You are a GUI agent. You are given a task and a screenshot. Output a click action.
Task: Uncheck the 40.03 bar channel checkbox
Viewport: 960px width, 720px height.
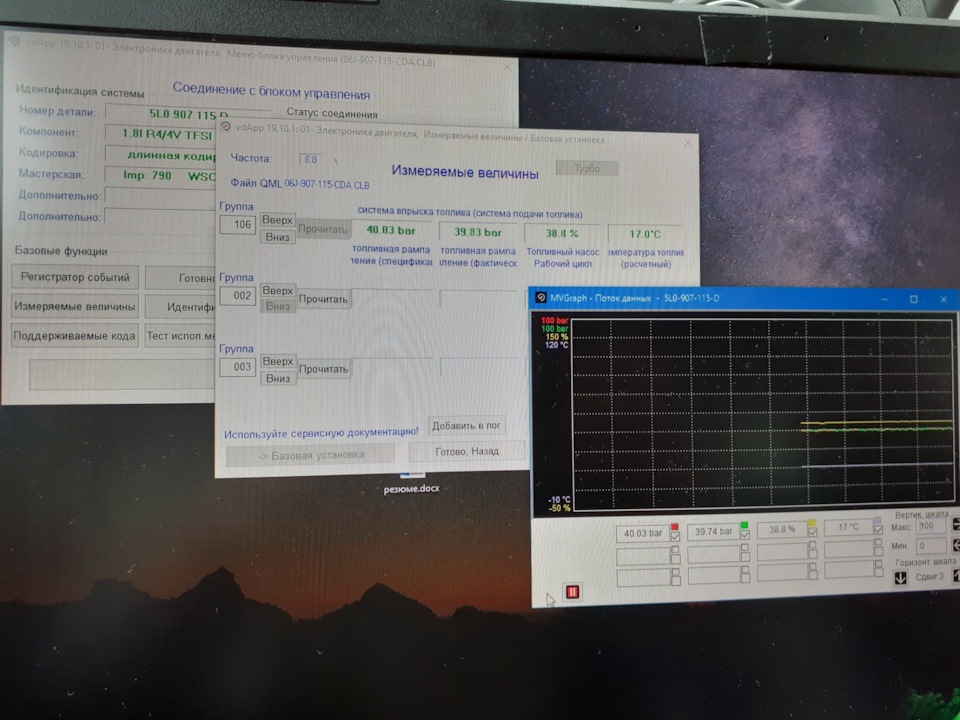(x=676, y=537)
